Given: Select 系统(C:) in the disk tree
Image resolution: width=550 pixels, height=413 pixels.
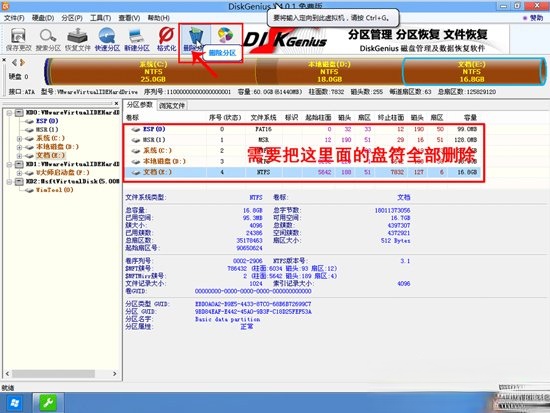Looking at the screenshot, I should [x=51, y=138].
